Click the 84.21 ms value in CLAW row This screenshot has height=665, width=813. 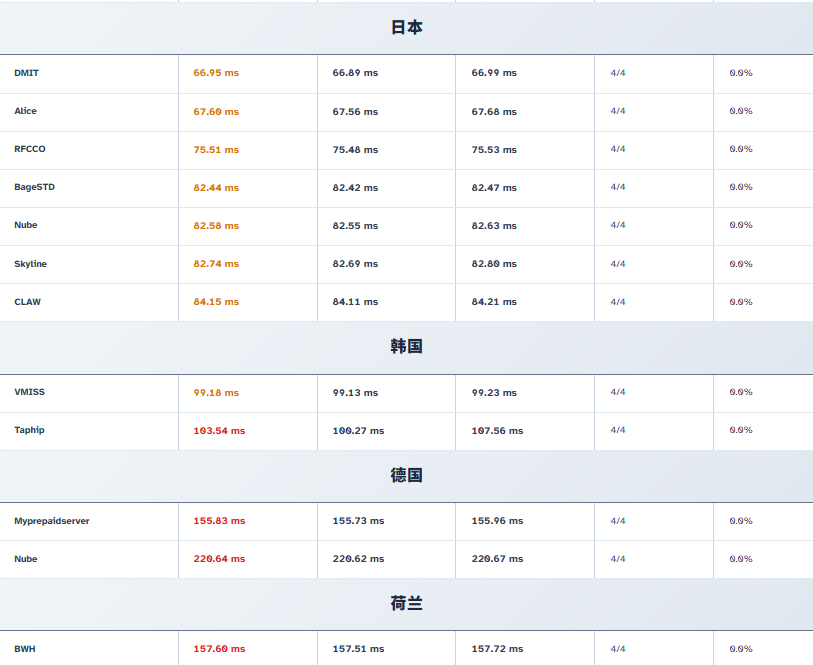[x=494, y=302]
